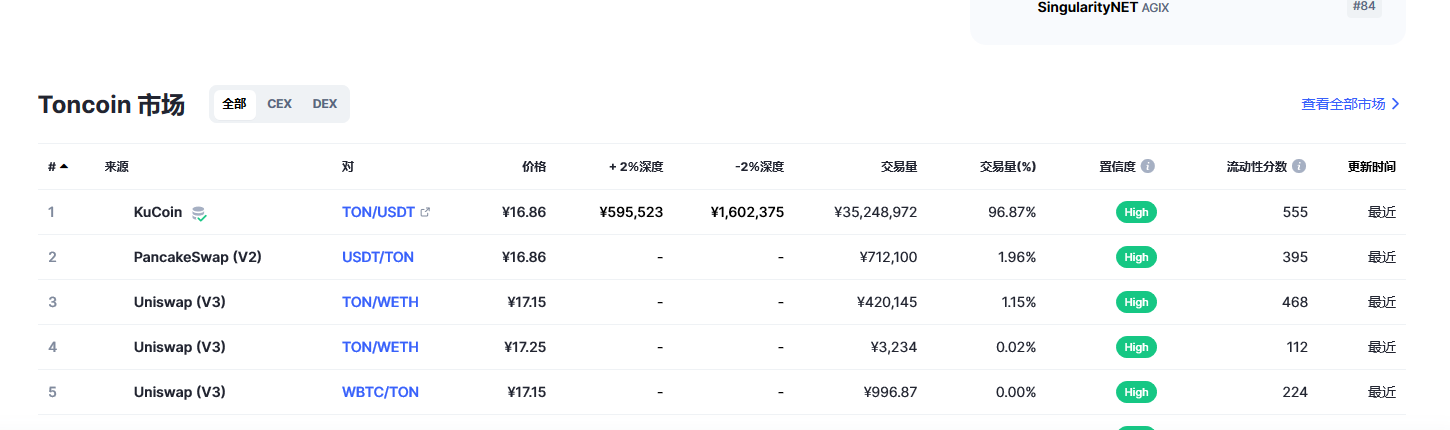Open the 查看全部市场 link
Viewport: 1450px width, 430px height.
coord(1350,104)
